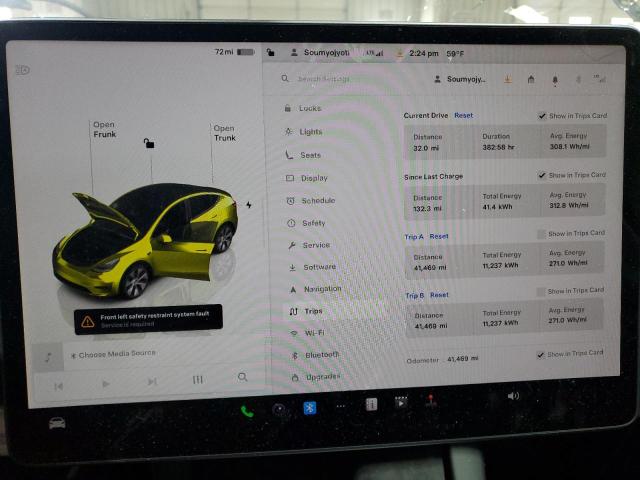Screen dimensions: 640x480
Task: Skip to previous track in media player
Action: click(58, 386)
